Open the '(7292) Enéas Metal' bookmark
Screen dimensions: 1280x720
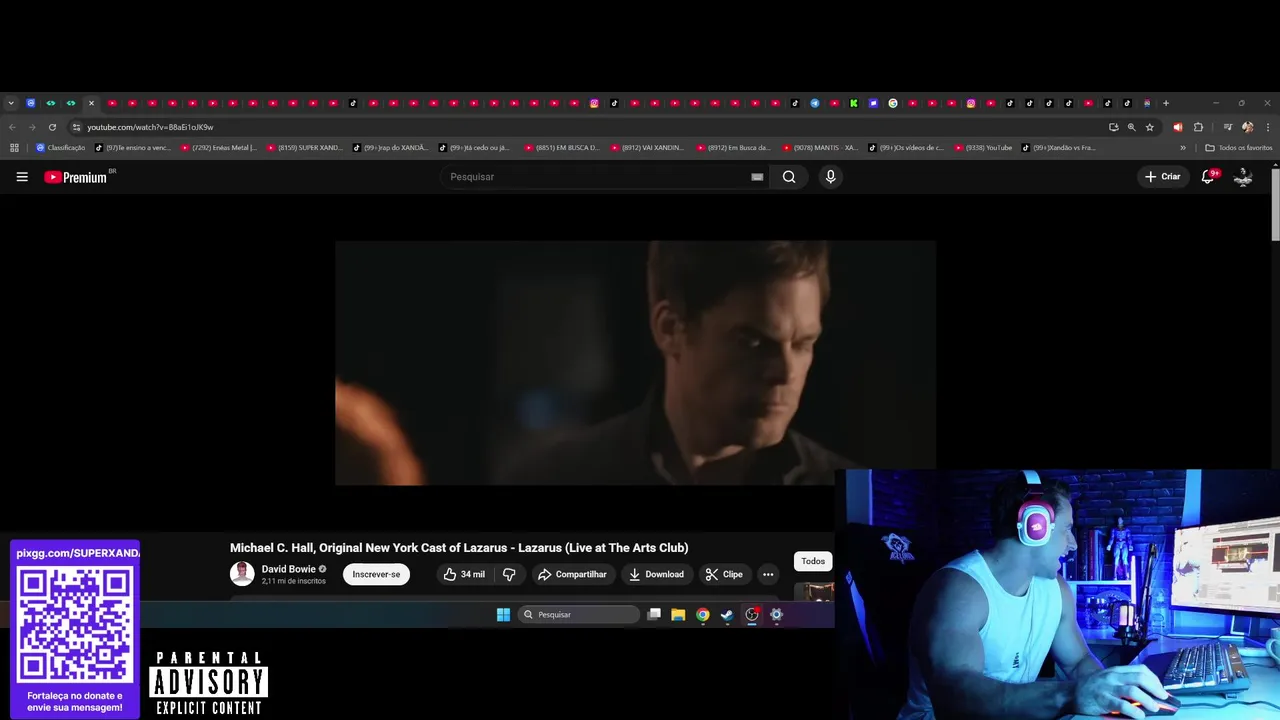point(218,148)
